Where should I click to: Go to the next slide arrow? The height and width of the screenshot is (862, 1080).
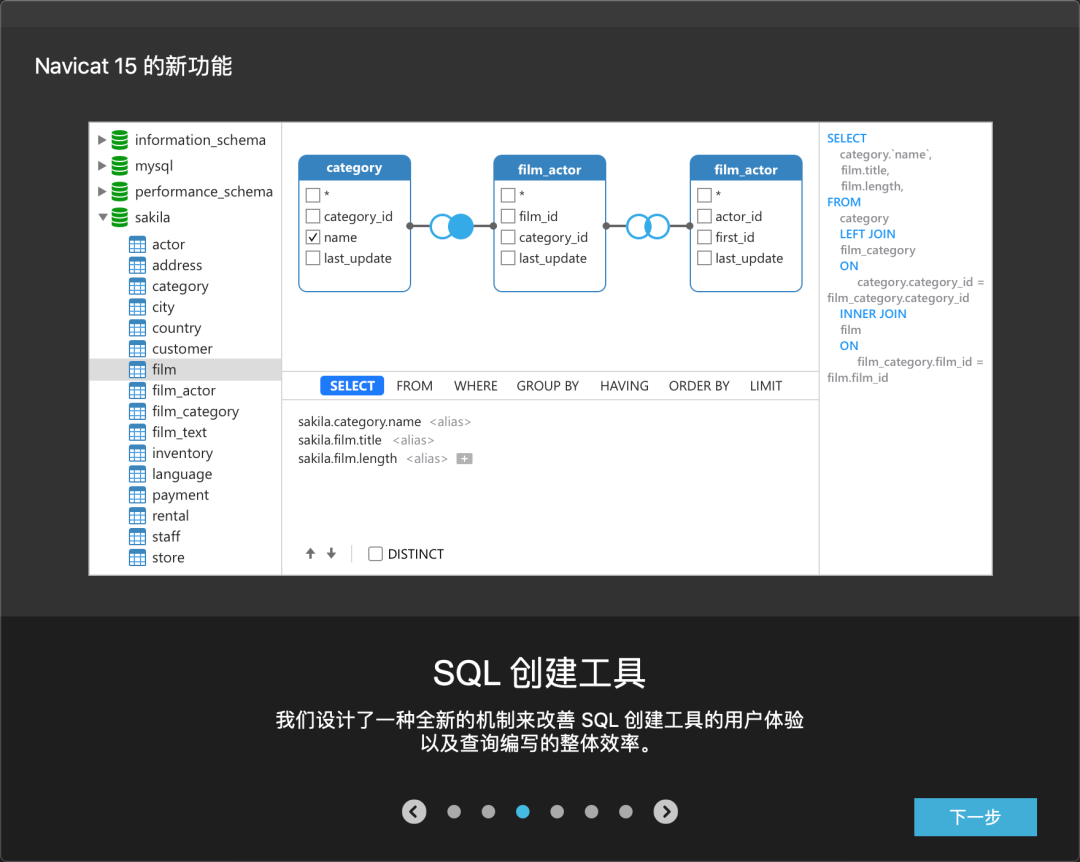click(x=665, y=812)
